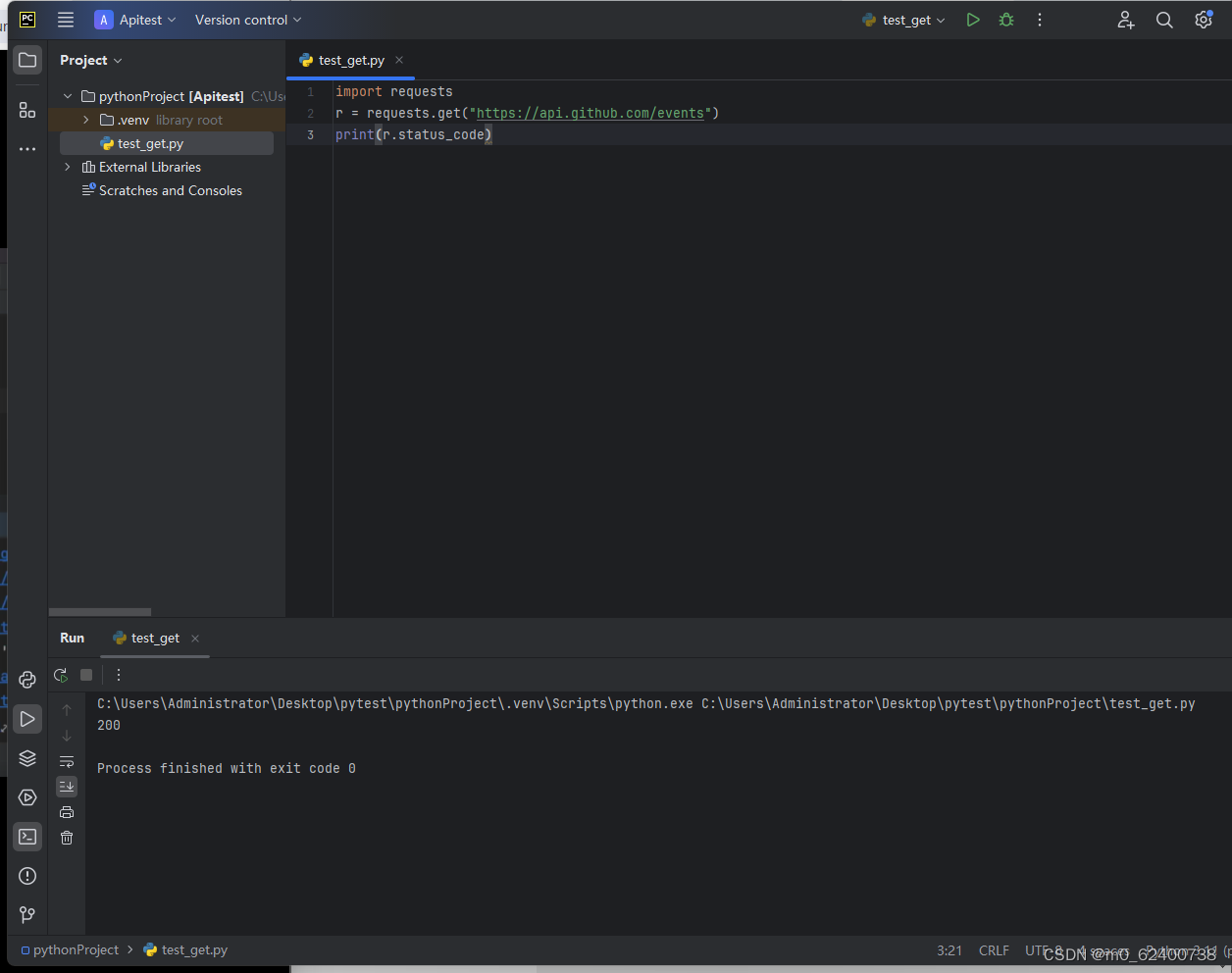Image resolution: width=1232 pixels, height=973 pixels.
Task: Start debugging with the bug icon
Action: [1006, 20]
